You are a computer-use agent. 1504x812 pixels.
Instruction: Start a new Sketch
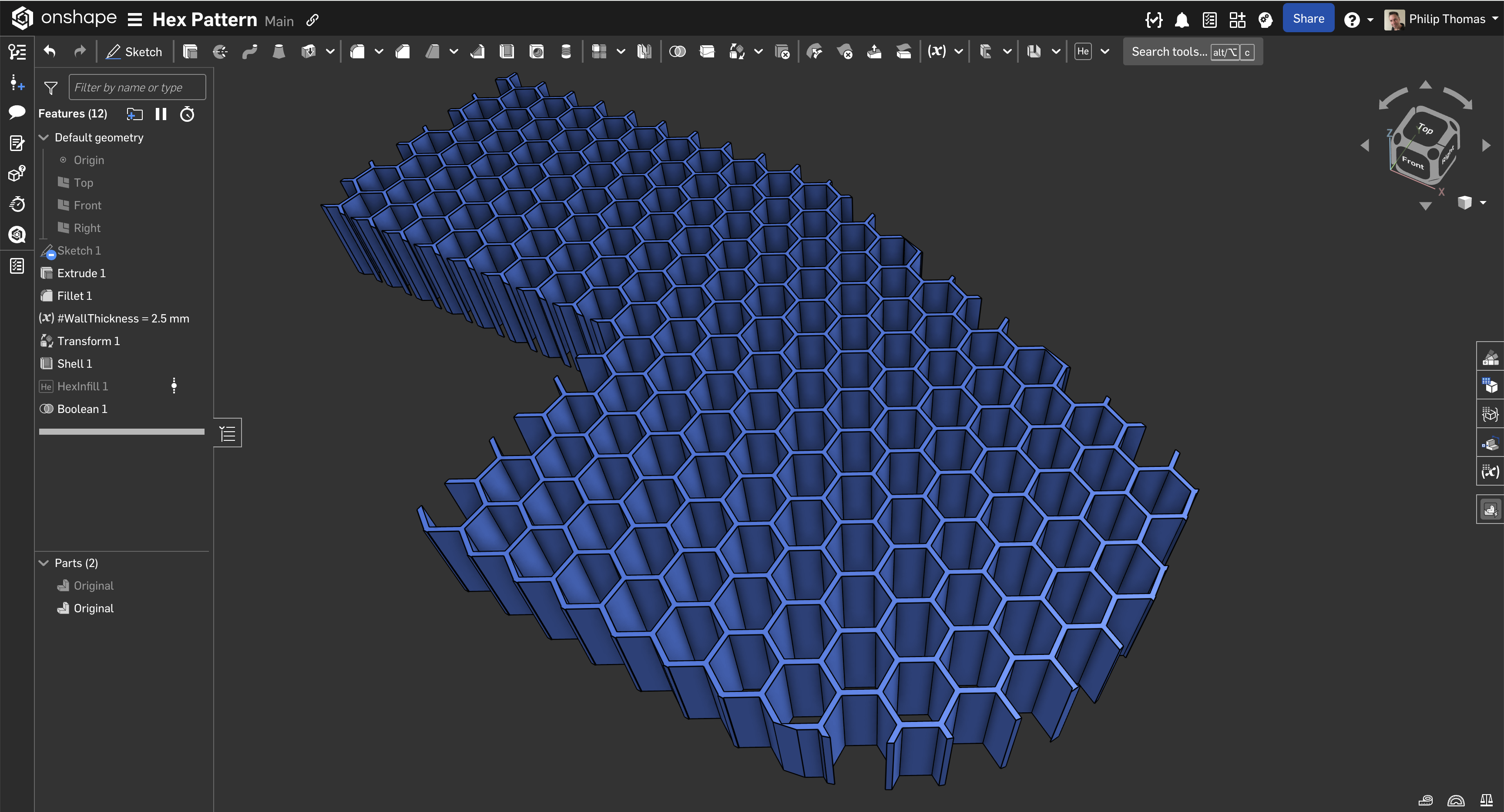134,52
